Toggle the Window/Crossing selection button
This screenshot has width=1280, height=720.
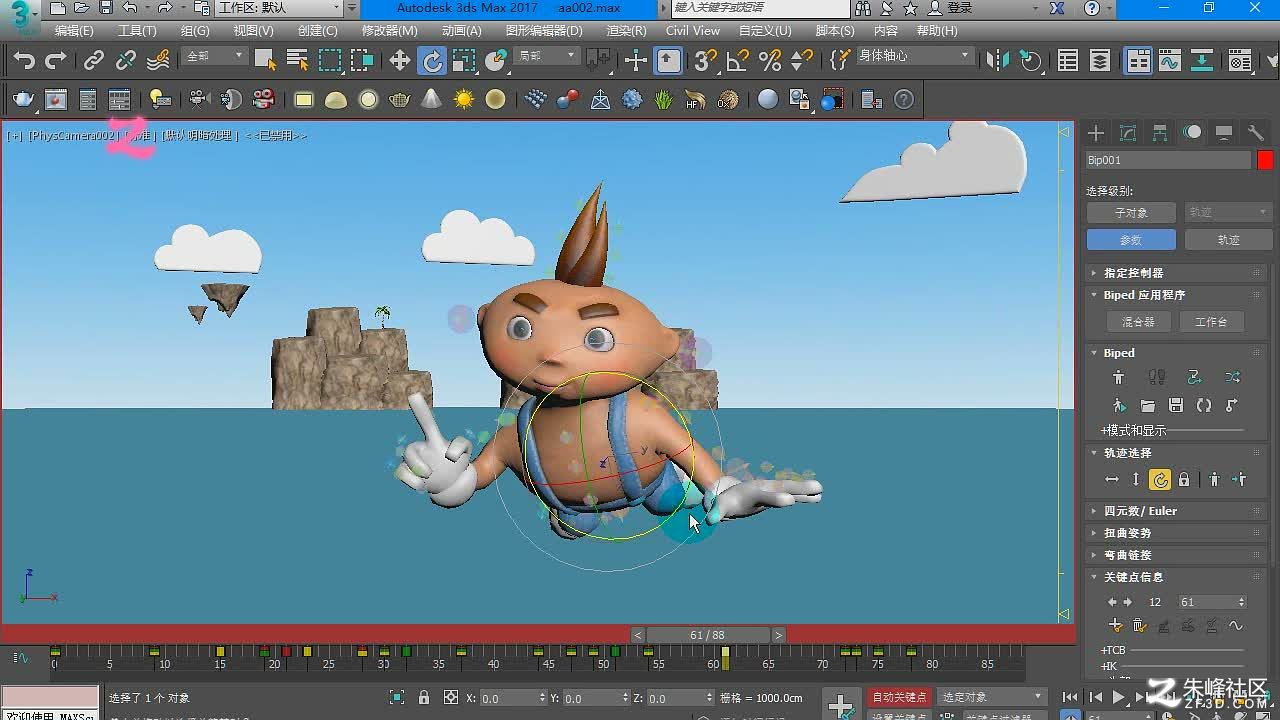362,61
